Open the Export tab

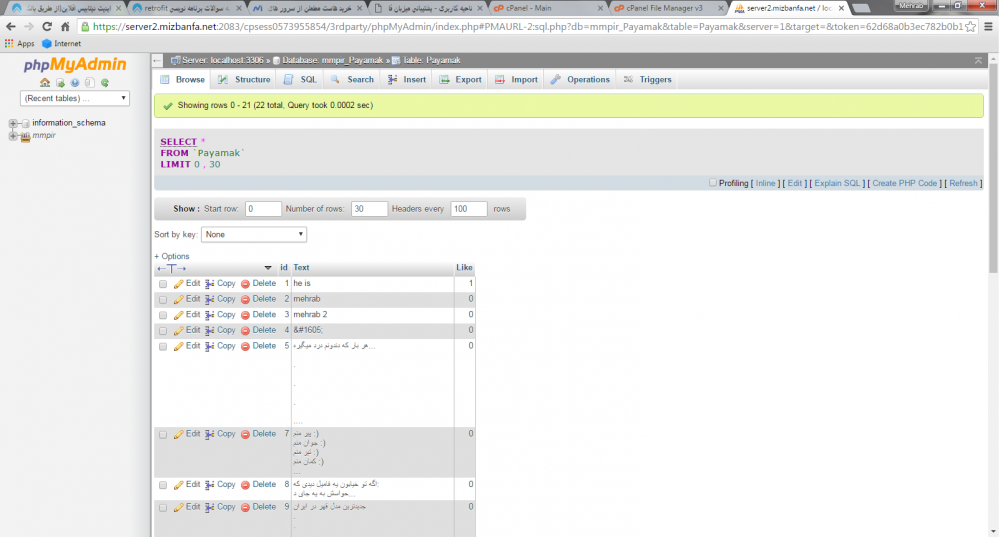(x=461, y=79)
